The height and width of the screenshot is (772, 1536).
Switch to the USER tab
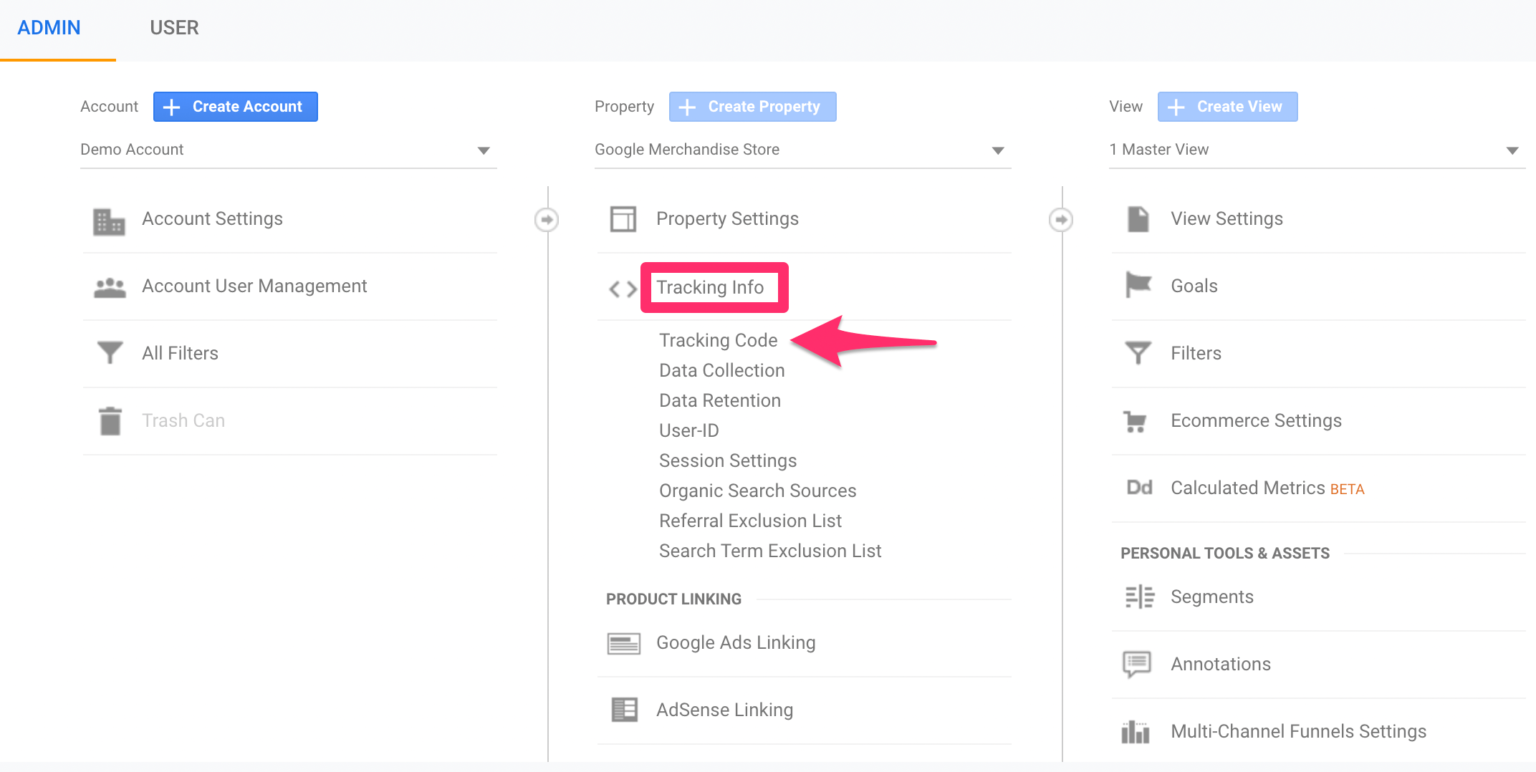pyautogui.click(x=174, y=28)
